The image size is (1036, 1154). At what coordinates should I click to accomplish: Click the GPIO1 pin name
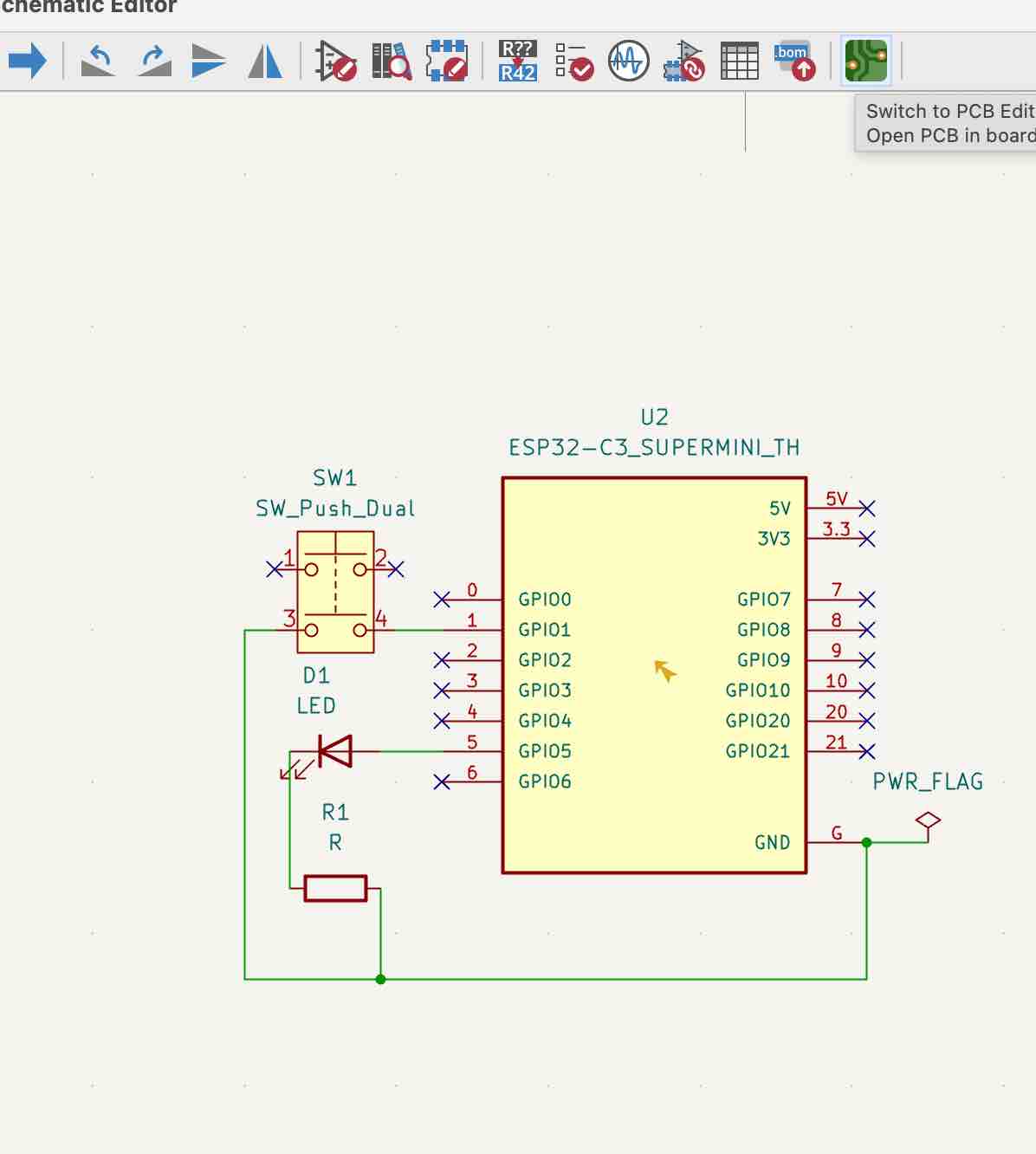pyautogui.click(x=545, y=630)
